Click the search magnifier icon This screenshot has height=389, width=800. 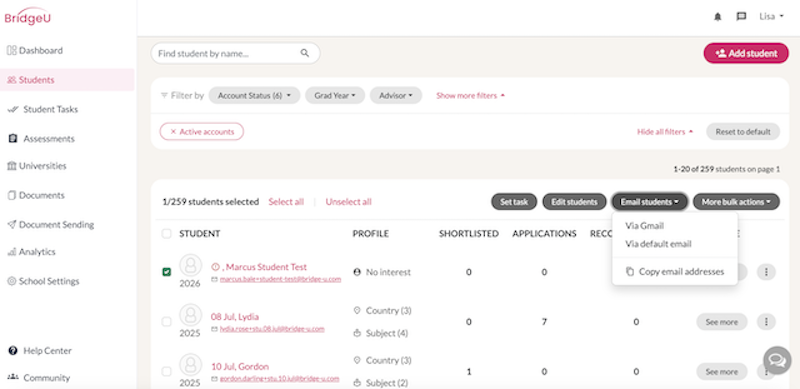click(x=305, y=53)
